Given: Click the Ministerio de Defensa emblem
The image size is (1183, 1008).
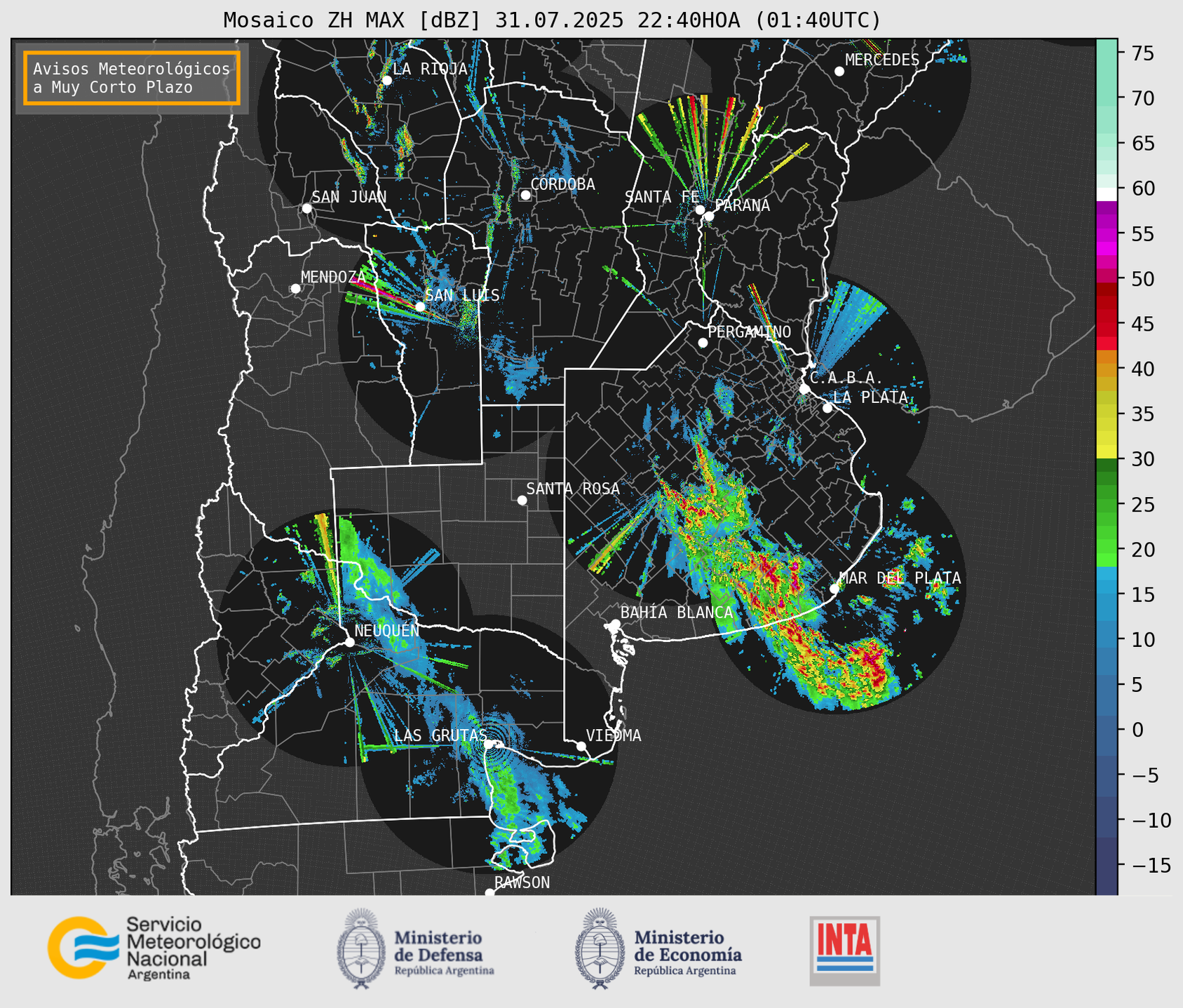Looking at the screenshot, I should [x=360, y=948].
